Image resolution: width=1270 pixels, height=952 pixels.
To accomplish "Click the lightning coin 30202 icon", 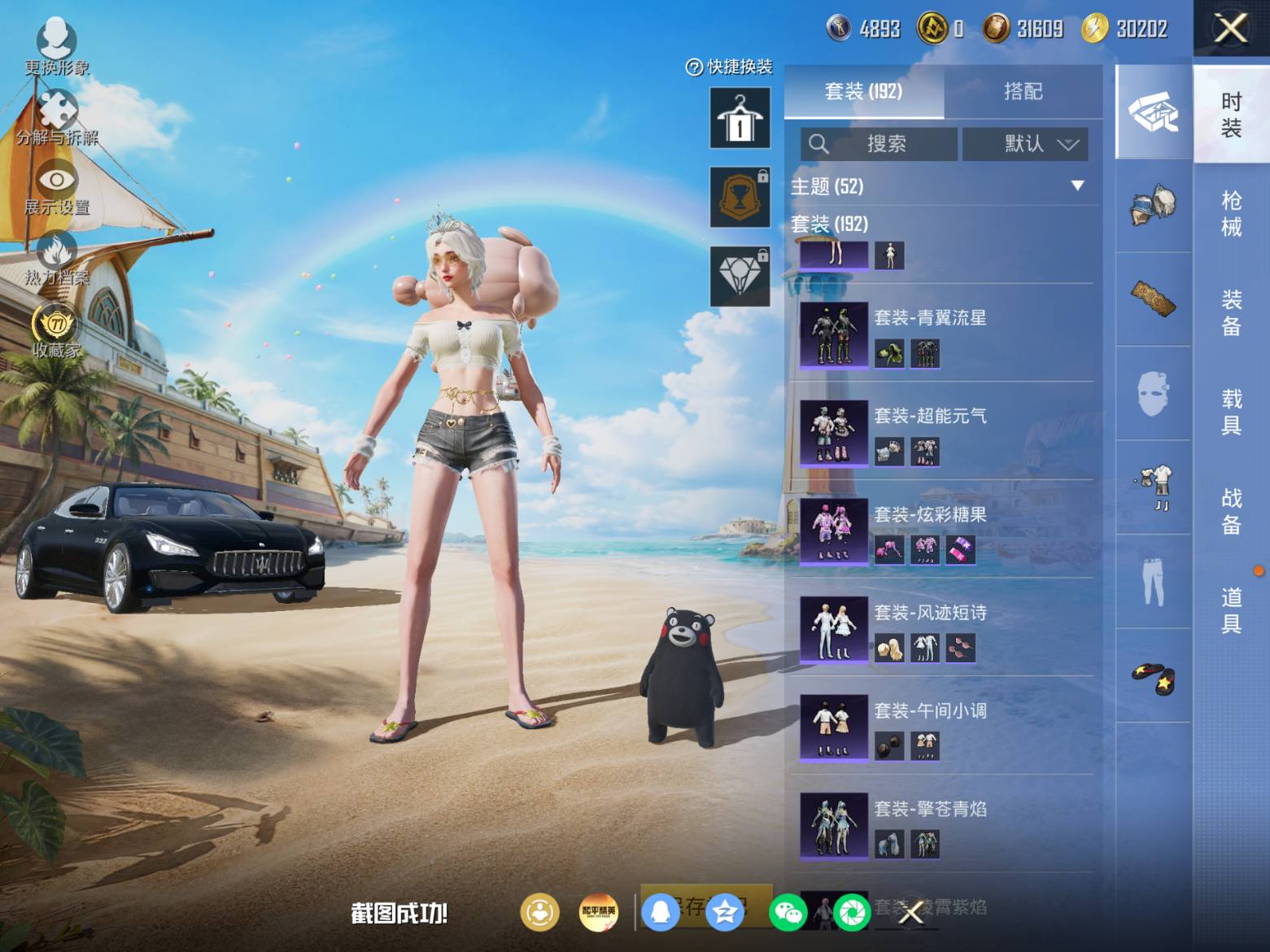I will pos(1095,28).
